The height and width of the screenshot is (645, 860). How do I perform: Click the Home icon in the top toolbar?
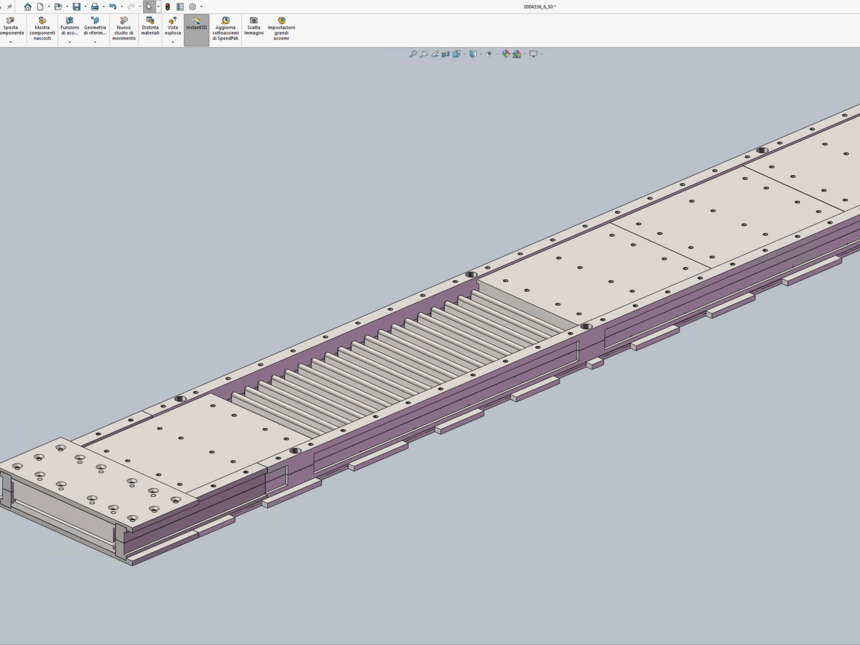click(27, 6)
